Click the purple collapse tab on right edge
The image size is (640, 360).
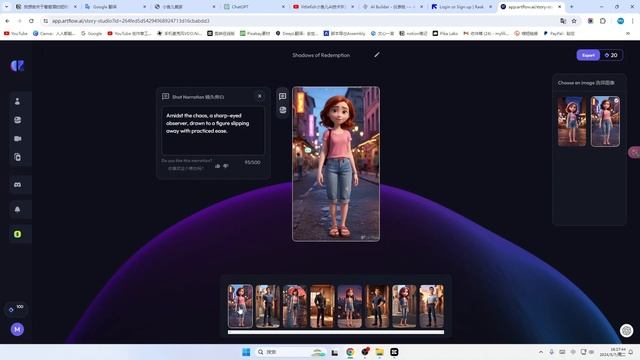(x=634, y=152)
